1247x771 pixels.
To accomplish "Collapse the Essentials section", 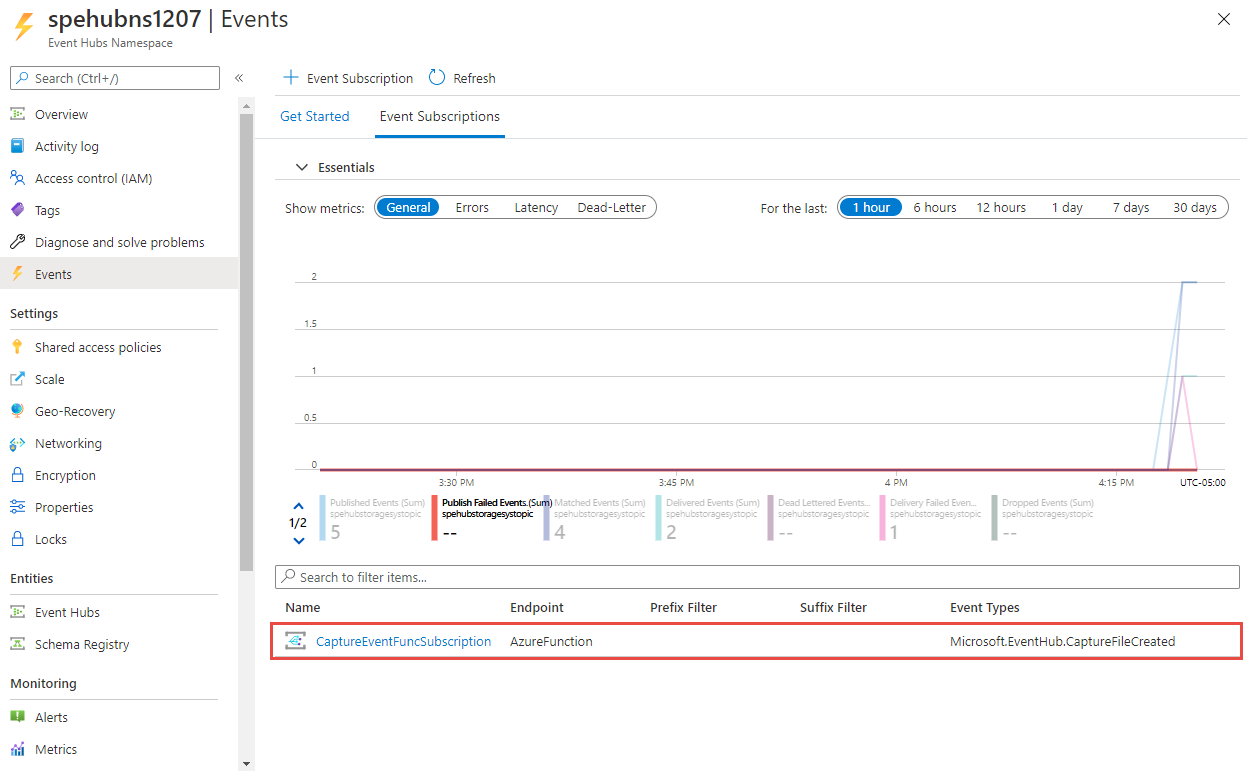I will point(301,167).
